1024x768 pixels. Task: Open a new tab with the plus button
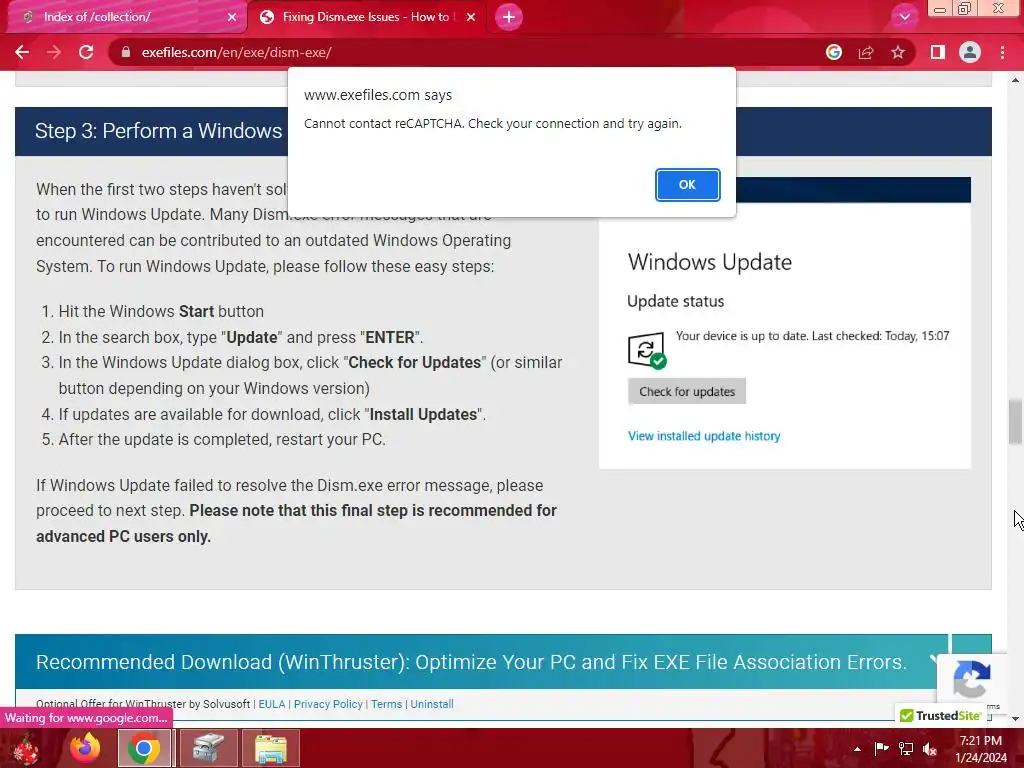pyautogui.click(x=509, y=17)
